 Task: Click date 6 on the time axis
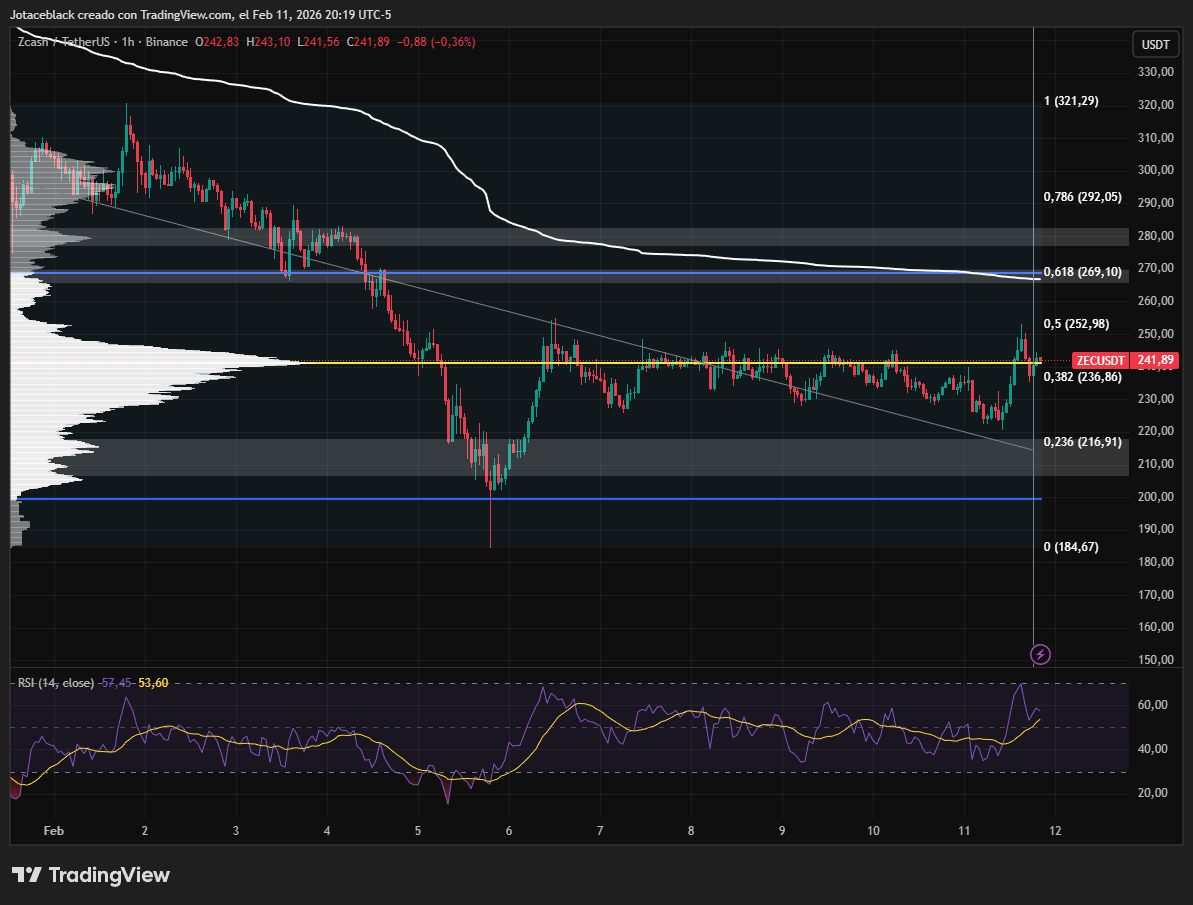(509, 831)
